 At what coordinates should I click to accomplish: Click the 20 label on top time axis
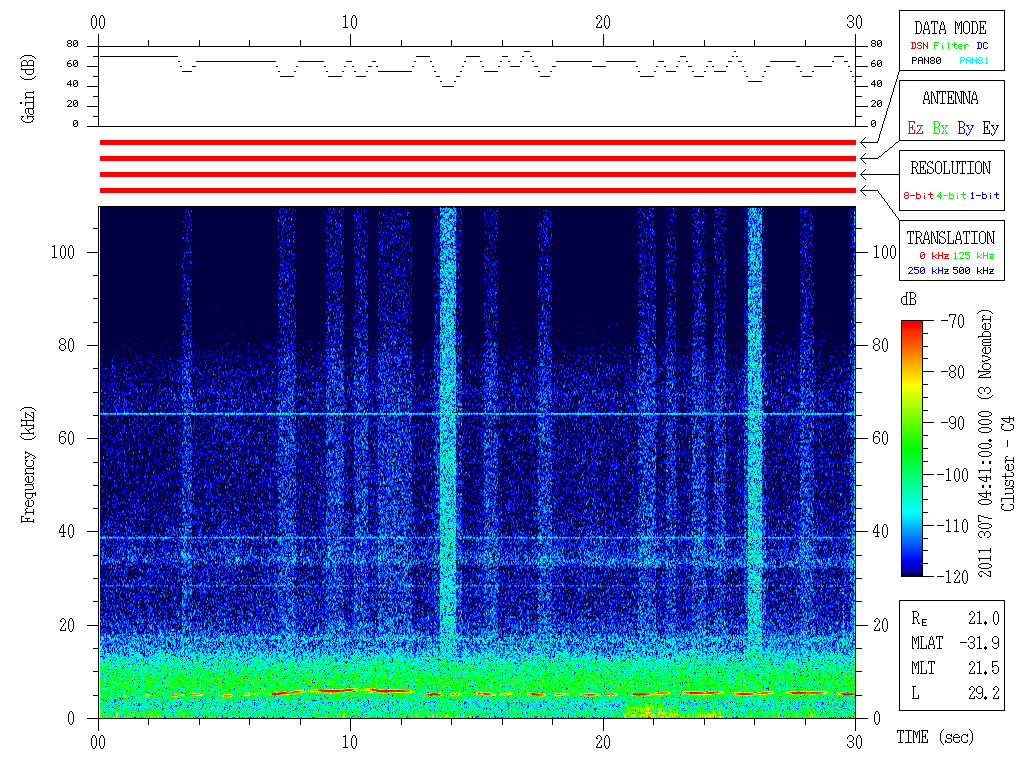[603, 23]
